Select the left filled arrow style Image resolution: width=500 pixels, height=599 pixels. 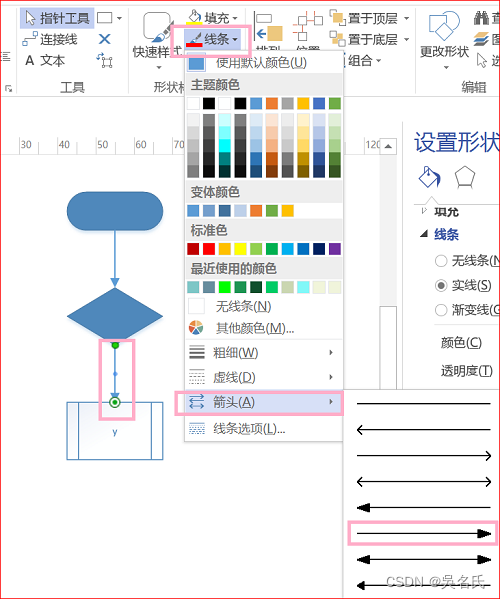click(423, 507)
